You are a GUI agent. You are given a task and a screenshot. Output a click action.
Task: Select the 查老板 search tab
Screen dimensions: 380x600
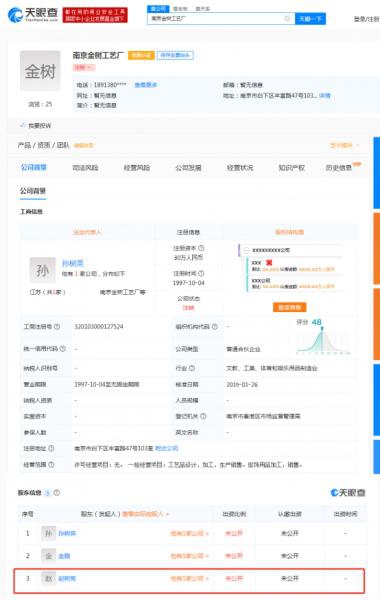(x=180, y=8)
